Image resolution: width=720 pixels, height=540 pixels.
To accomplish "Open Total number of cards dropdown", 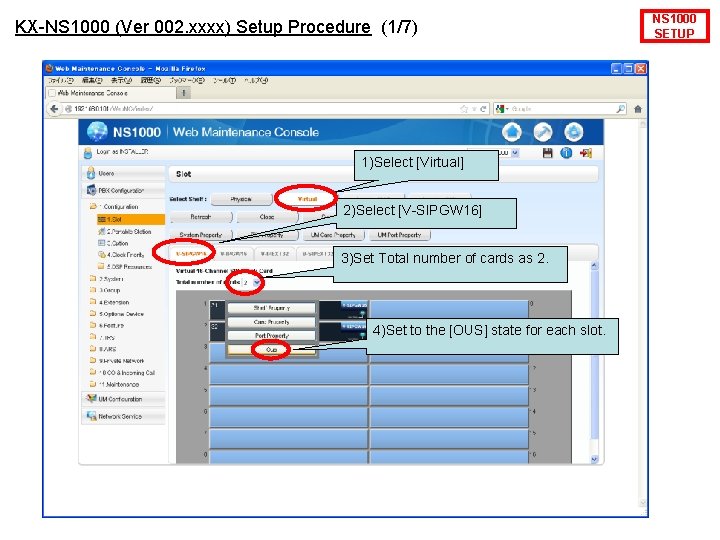I will [251, 282].
